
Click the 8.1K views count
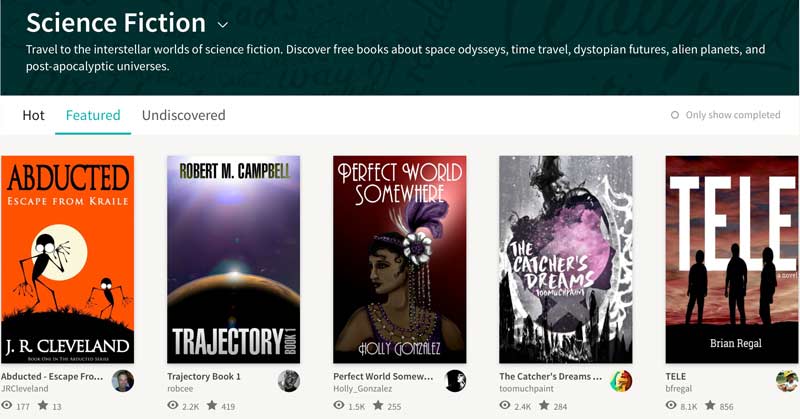point(689,407)
